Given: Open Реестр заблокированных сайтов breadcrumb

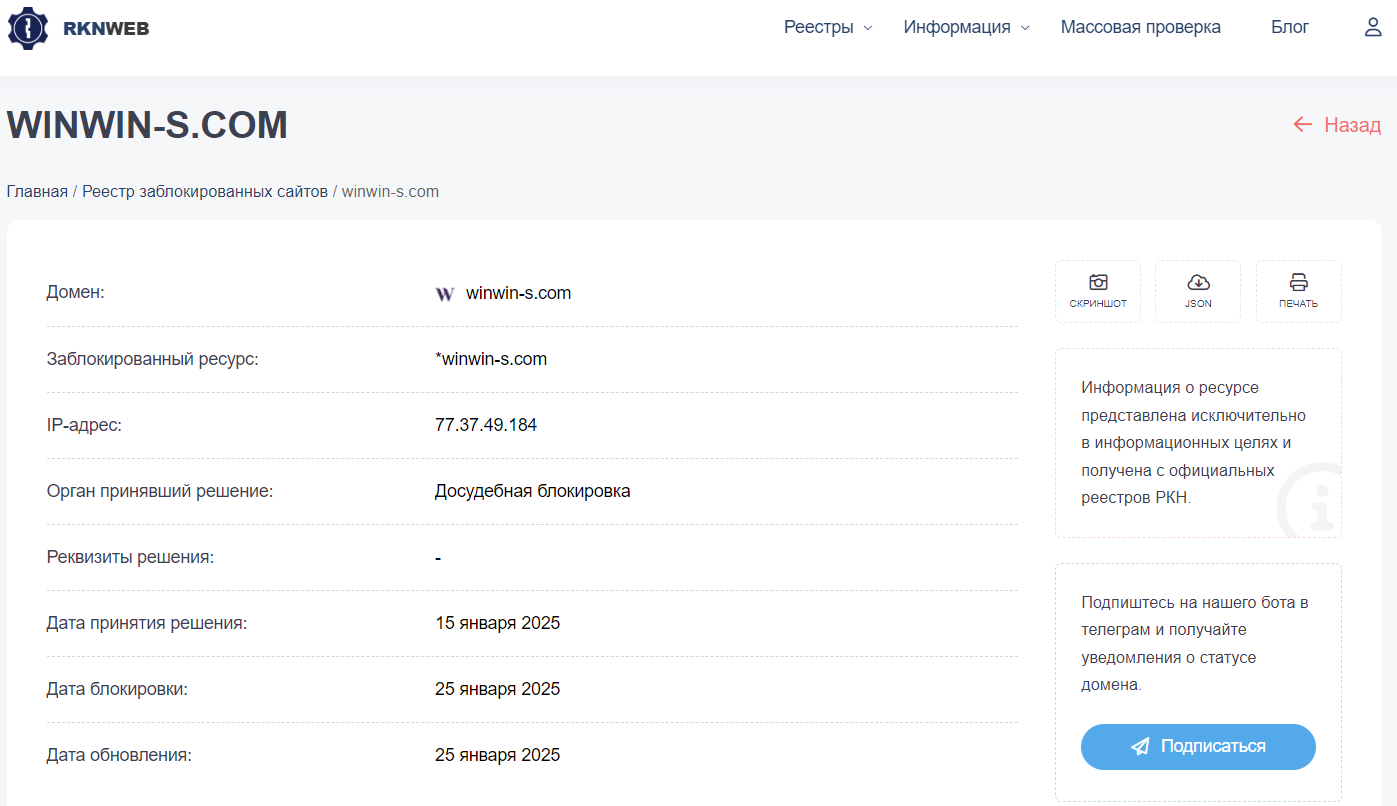Looking at the screenshot, I should (205, 191).
